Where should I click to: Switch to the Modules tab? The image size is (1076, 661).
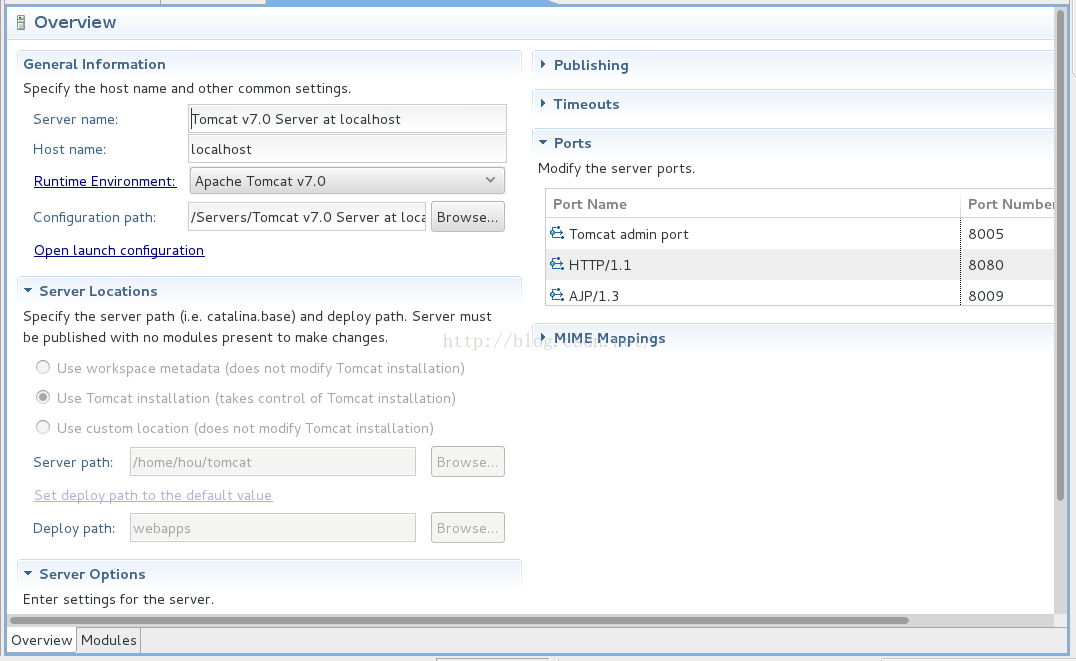point(108,640)
